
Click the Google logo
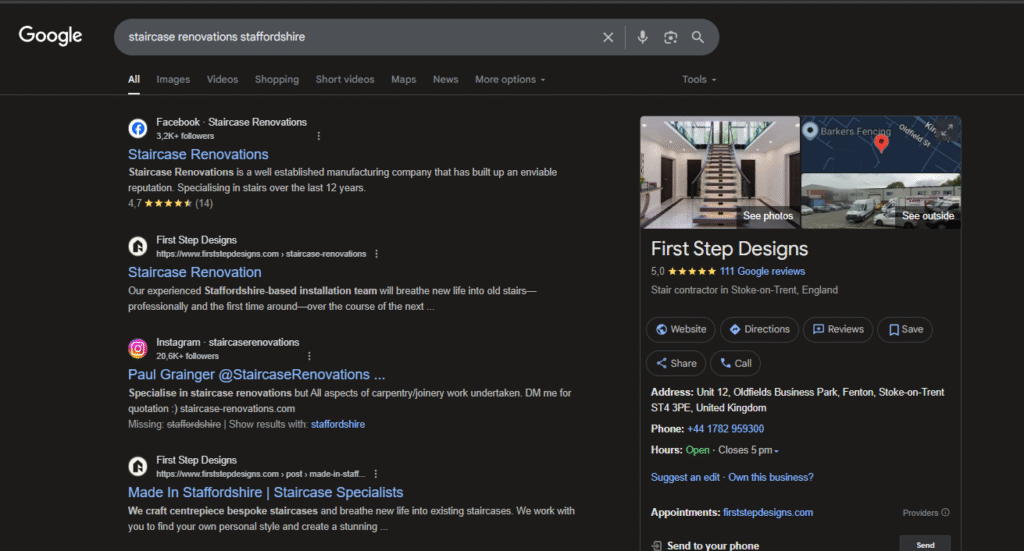tap(50, 35)
